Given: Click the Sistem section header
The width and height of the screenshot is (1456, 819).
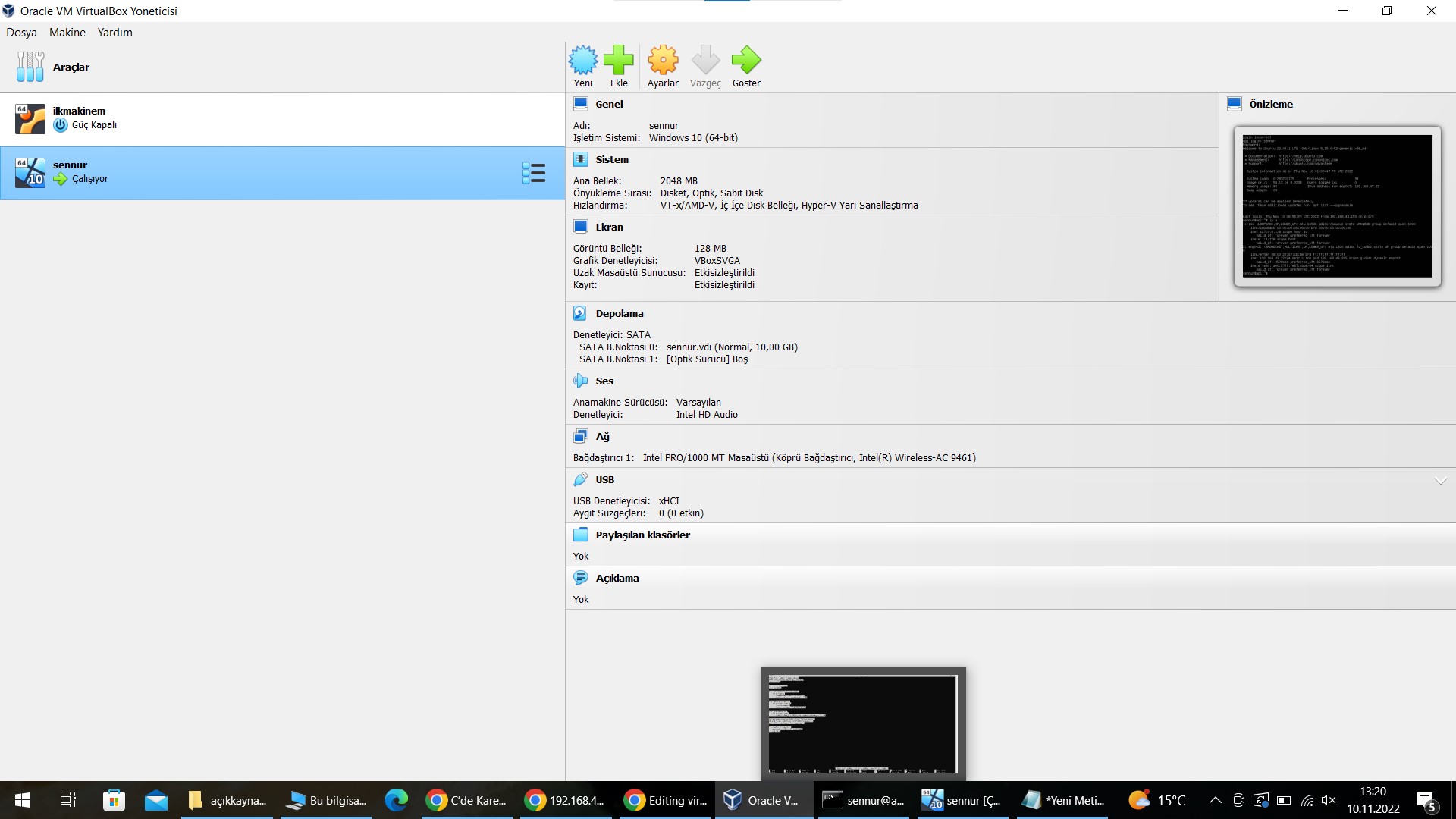Looking at the screenshot, I should point(611,159).
